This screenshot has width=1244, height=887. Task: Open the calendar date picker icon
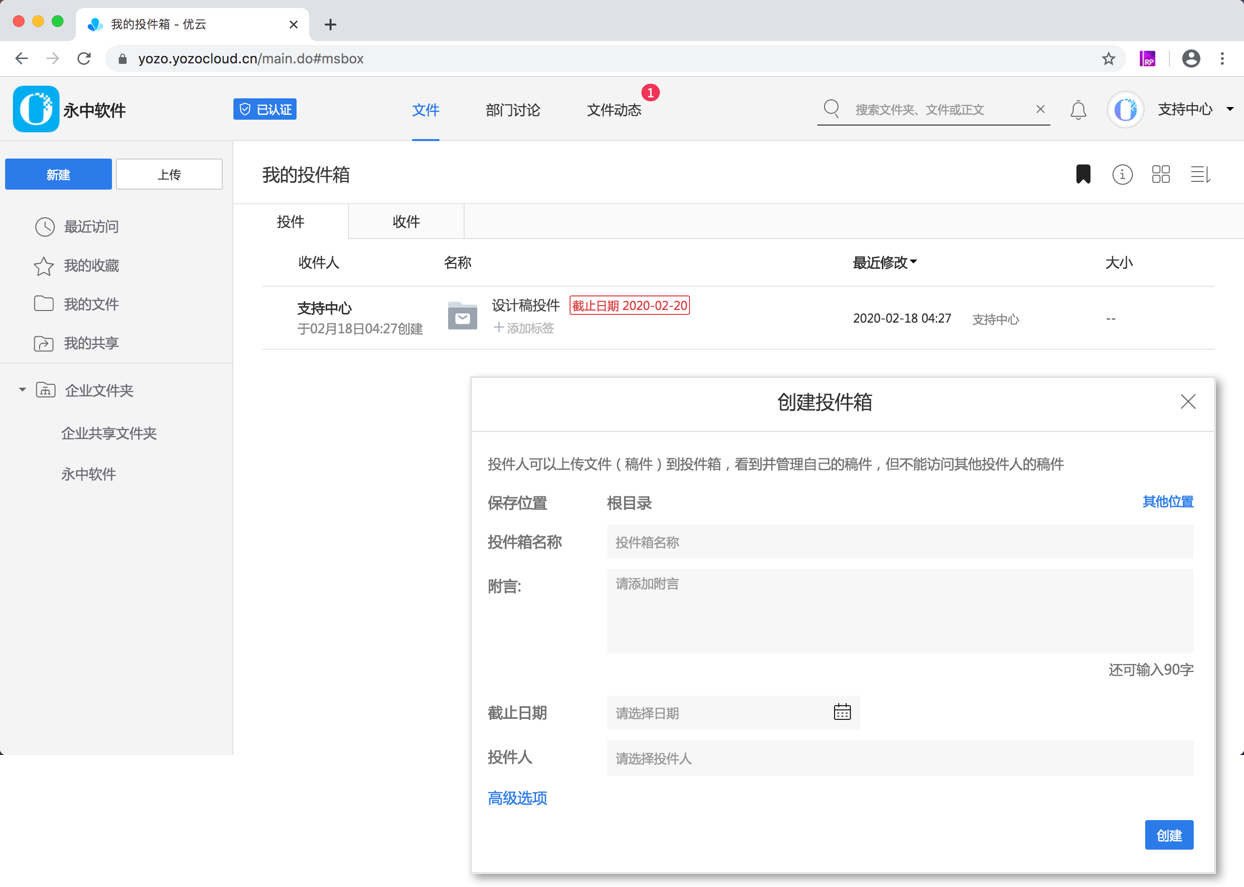tap(842, 712)
